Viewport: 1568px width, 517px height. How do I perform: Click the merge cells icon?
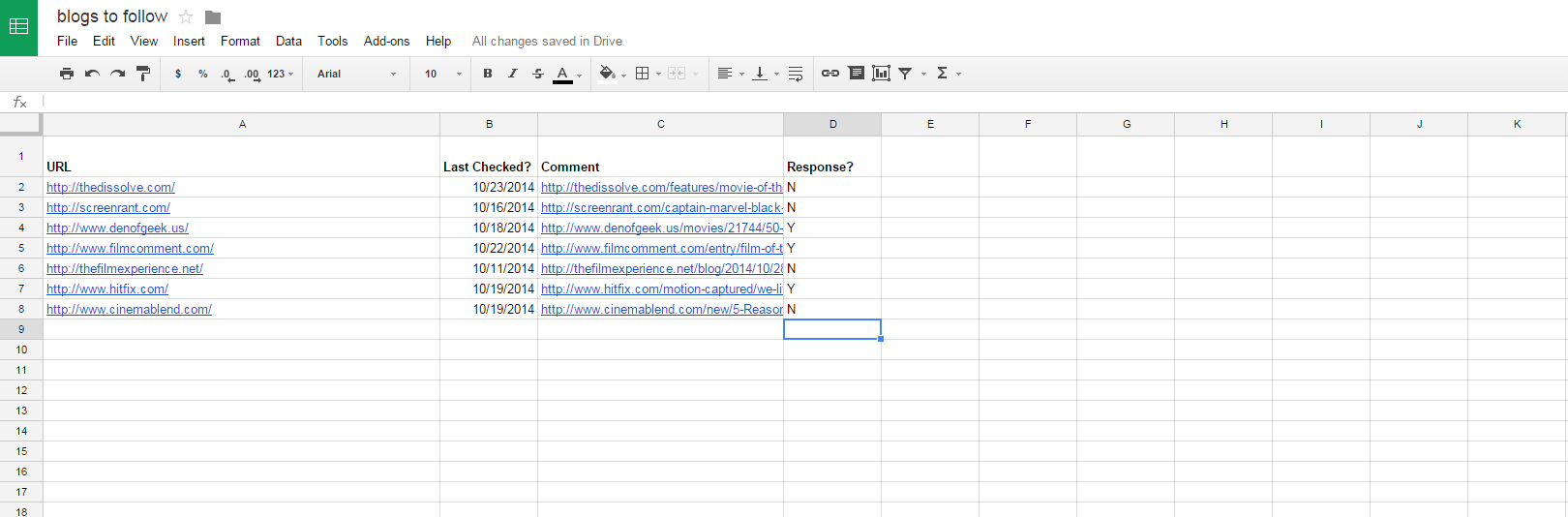pyautogui.click(x=677, y=74)
